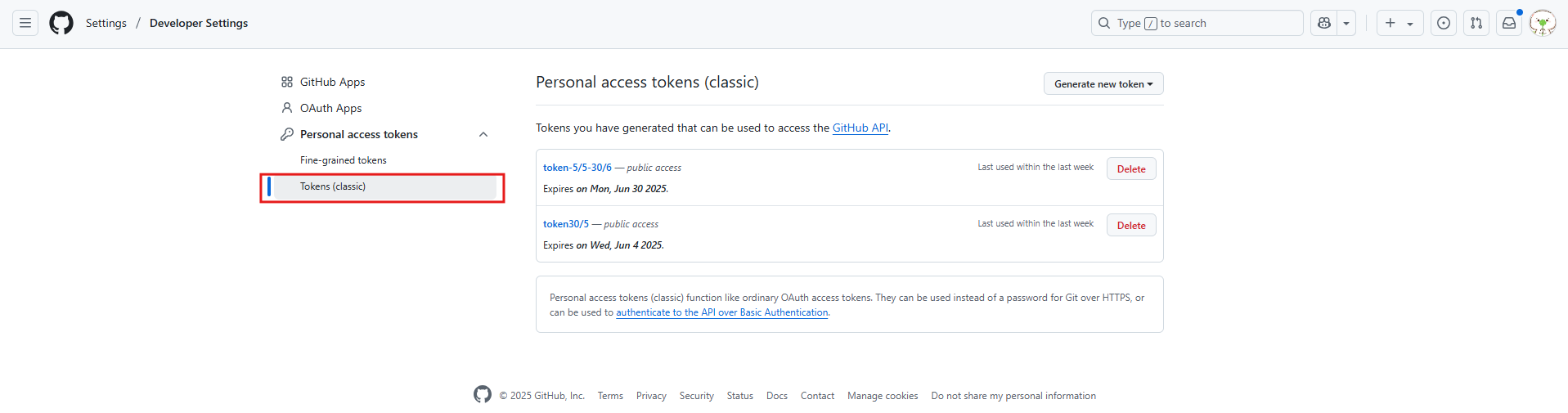1568x413 pixels.
Task: Click the GitHub logo in header
Action: (x=61, y=23)
